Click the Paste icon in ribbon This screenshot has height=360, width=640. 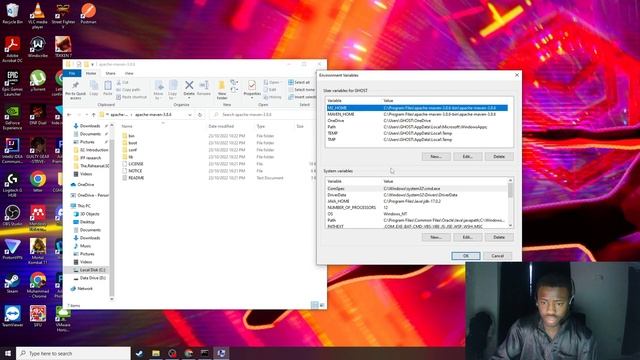coord(107,88)
